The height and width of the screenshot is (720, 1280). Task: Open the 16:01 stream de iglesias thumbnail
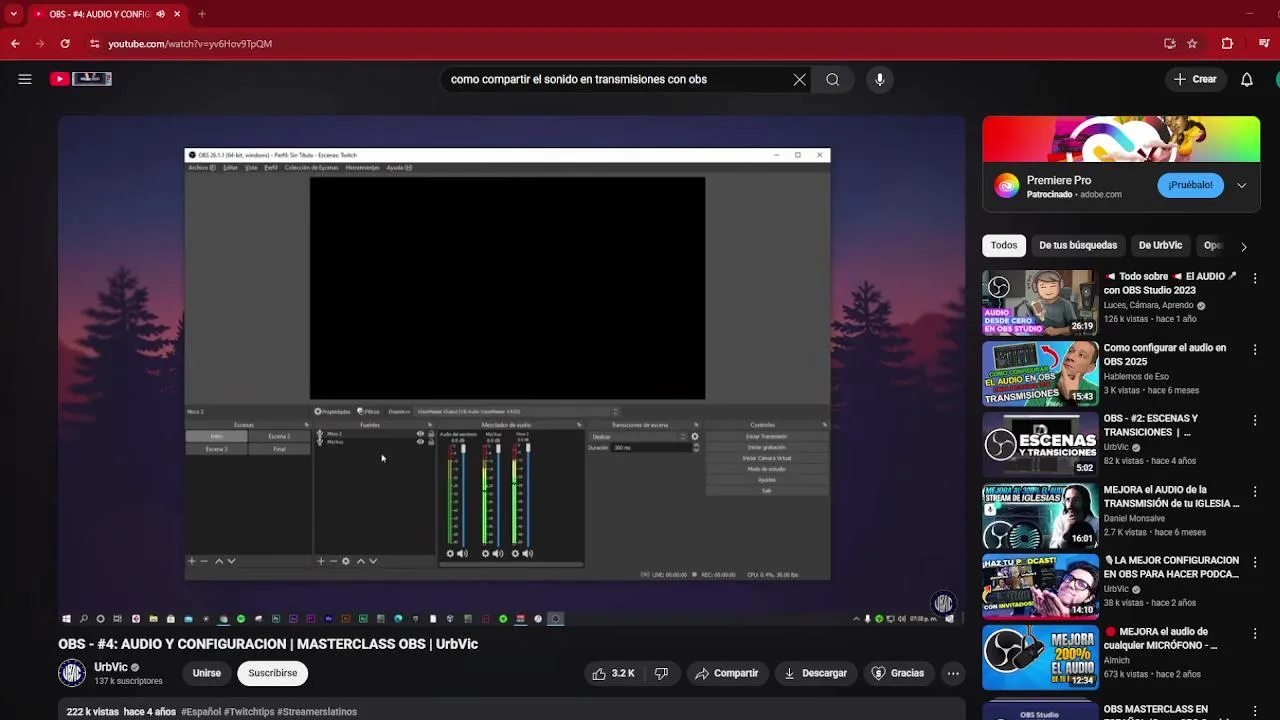[x=1040, y=516]
